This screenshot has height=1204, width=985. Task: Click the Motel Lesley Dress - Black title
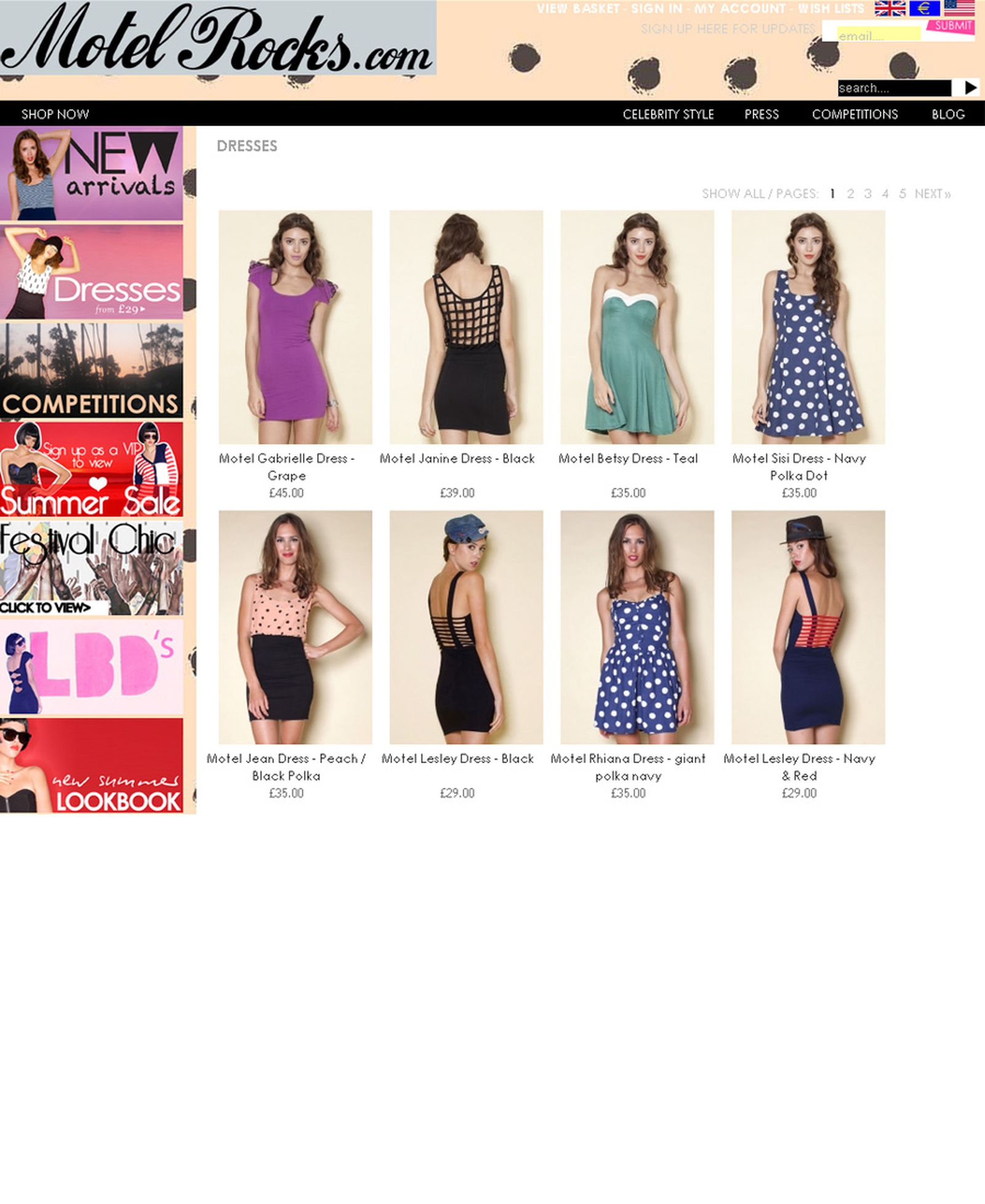[457, 758]
